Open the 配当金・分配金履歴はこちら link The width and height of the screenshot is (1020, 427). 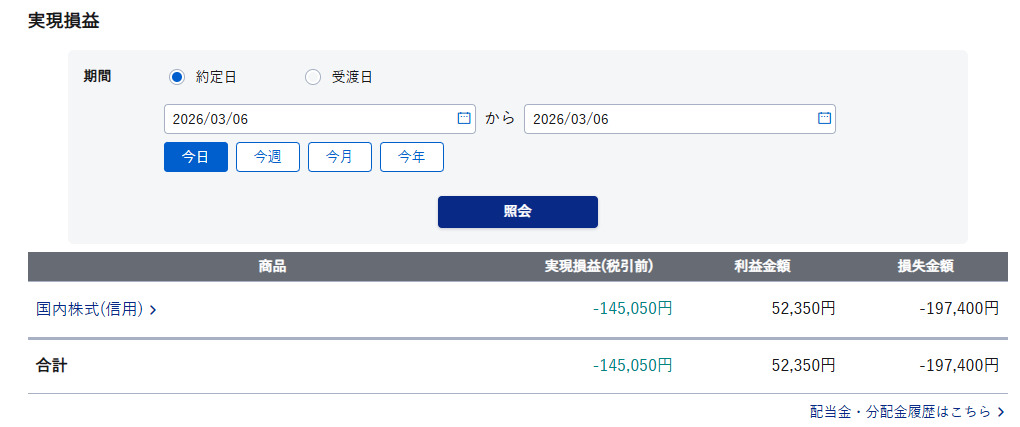900,411
